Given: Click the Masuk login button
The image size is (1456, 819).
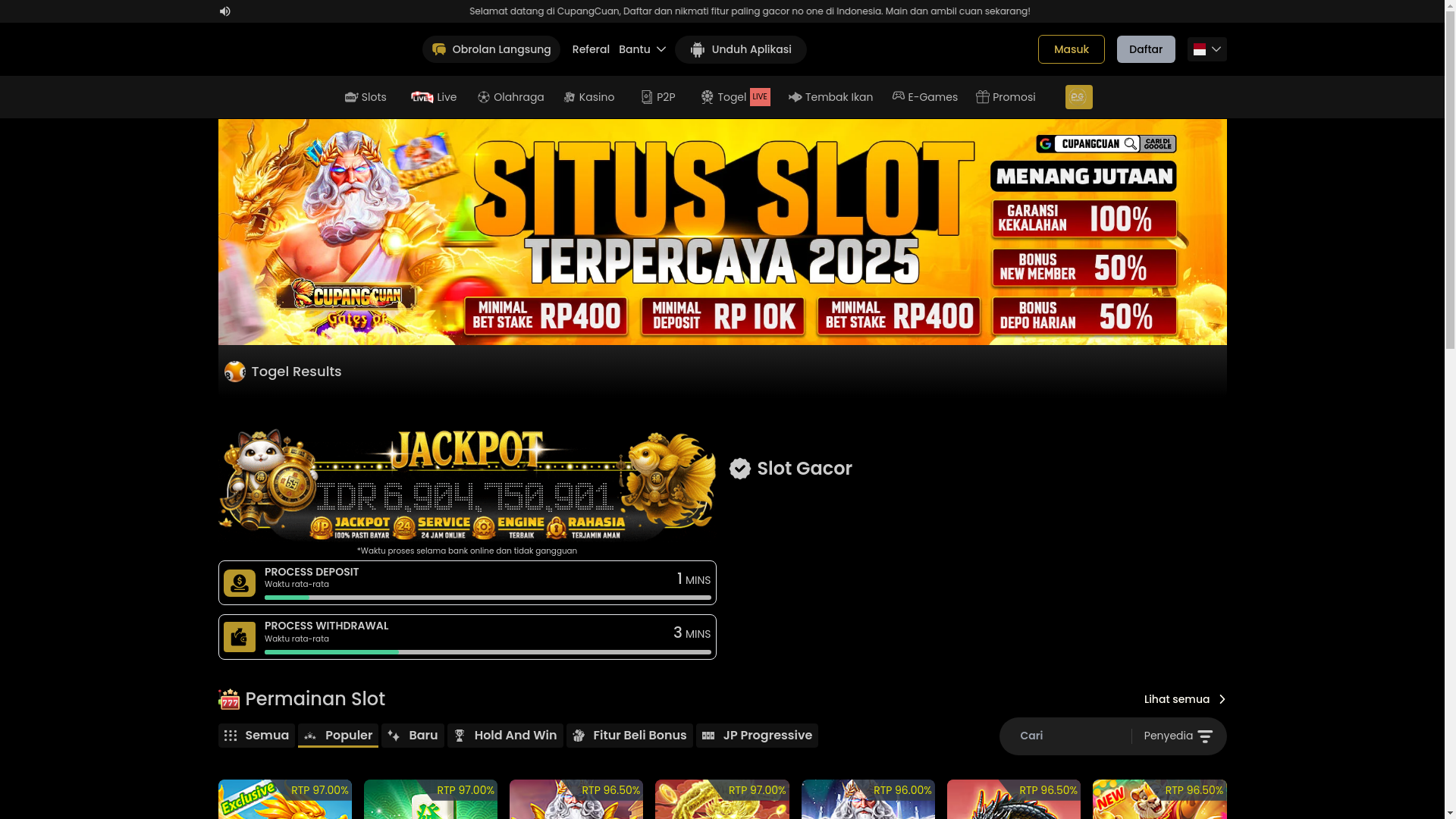Looking at the screenshot, I should [1072, 49].
